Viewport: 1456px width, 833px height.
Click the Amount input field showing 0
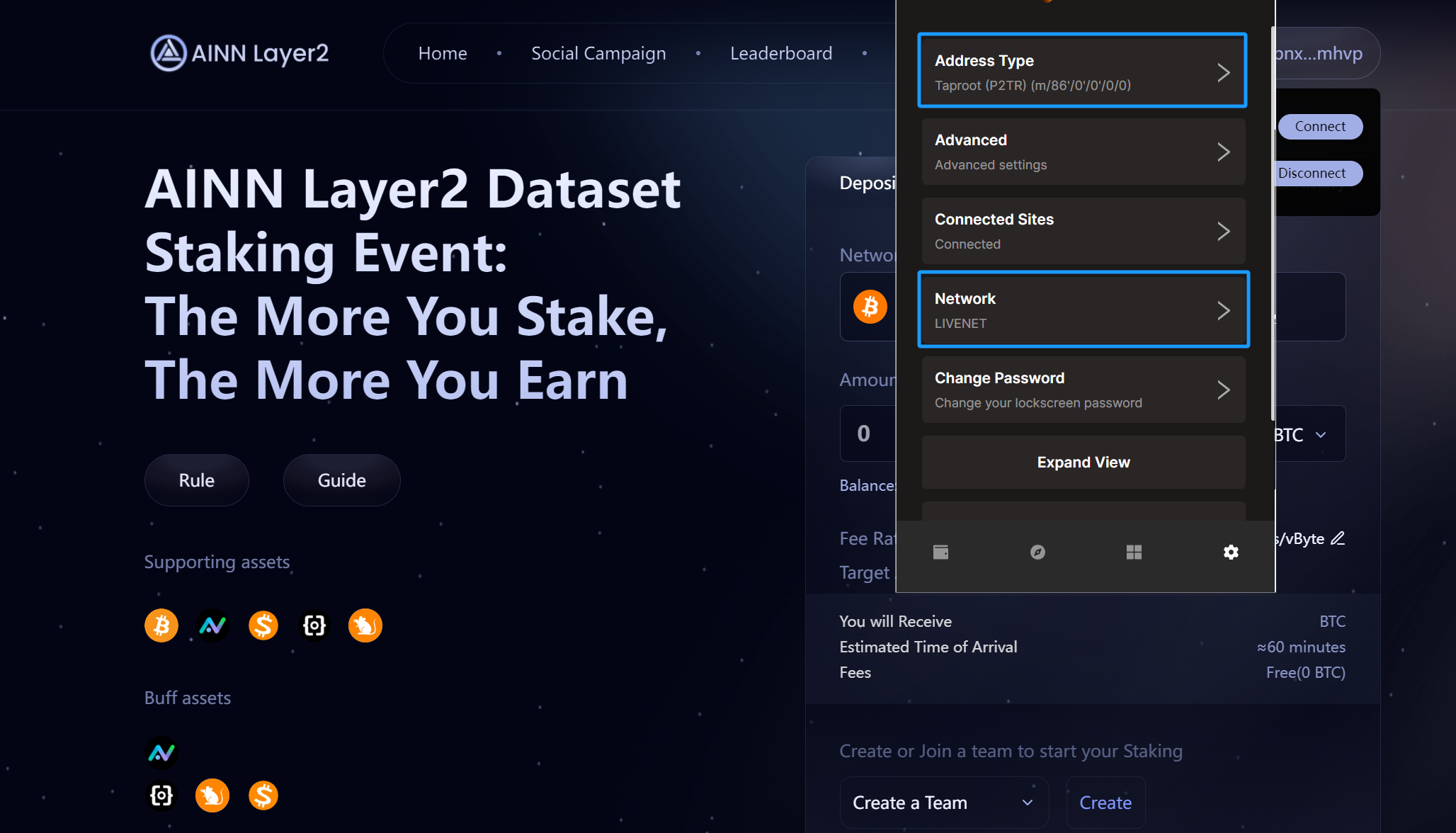coord(868,433)
